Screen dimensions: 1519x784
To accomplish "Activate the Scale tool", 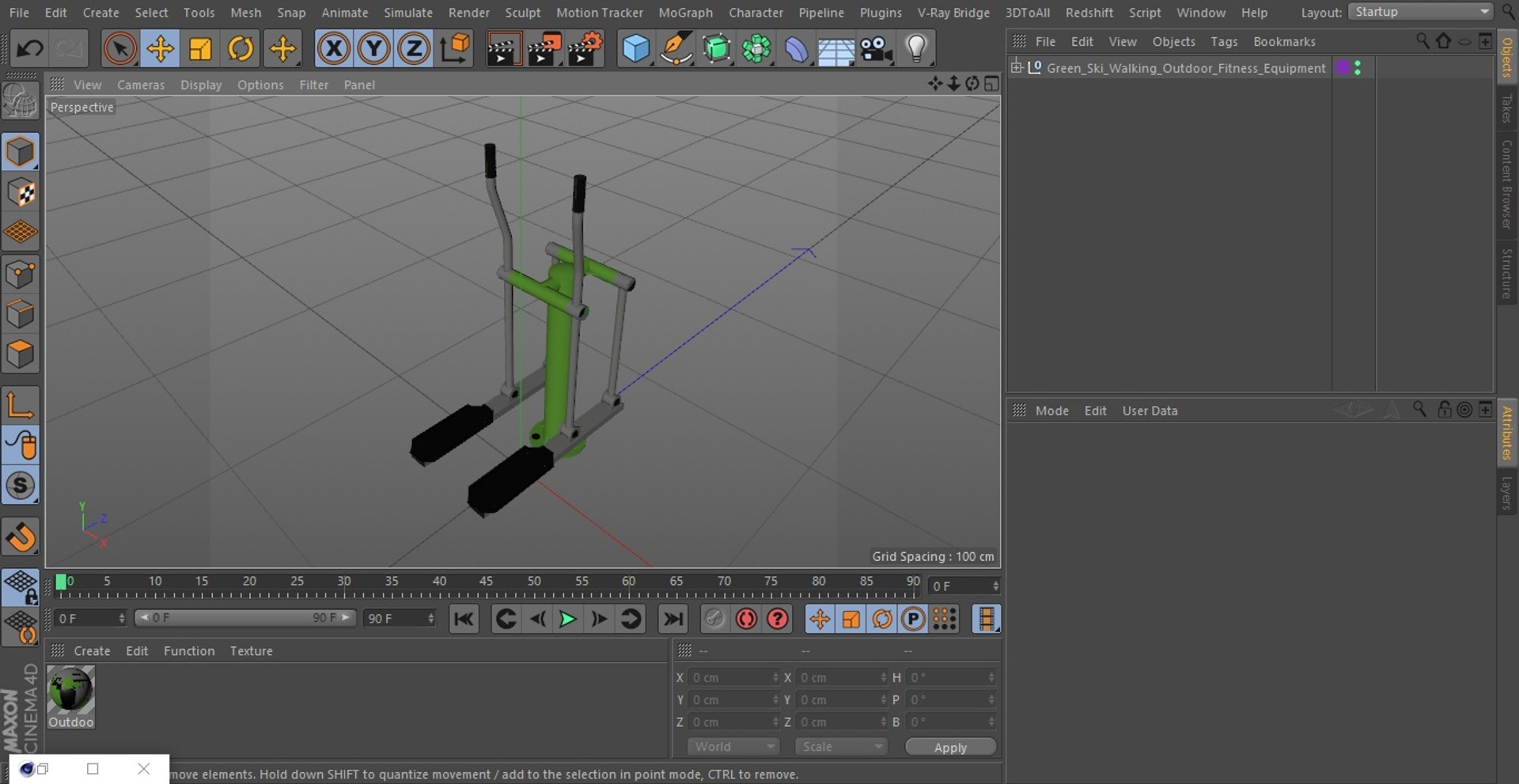I will pos(201,49).
